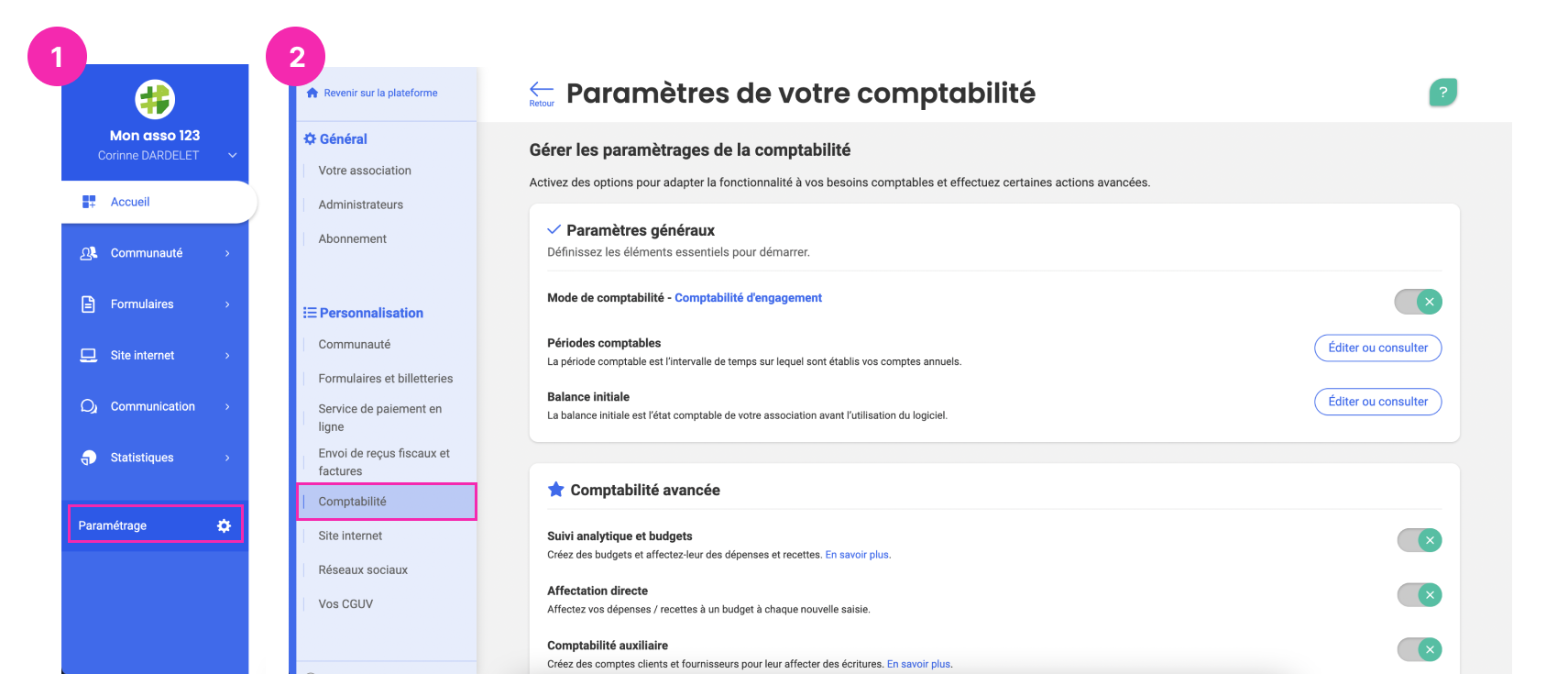Click the Paramétrage gear icon
1568x674 pixels.
pos(224,525)
